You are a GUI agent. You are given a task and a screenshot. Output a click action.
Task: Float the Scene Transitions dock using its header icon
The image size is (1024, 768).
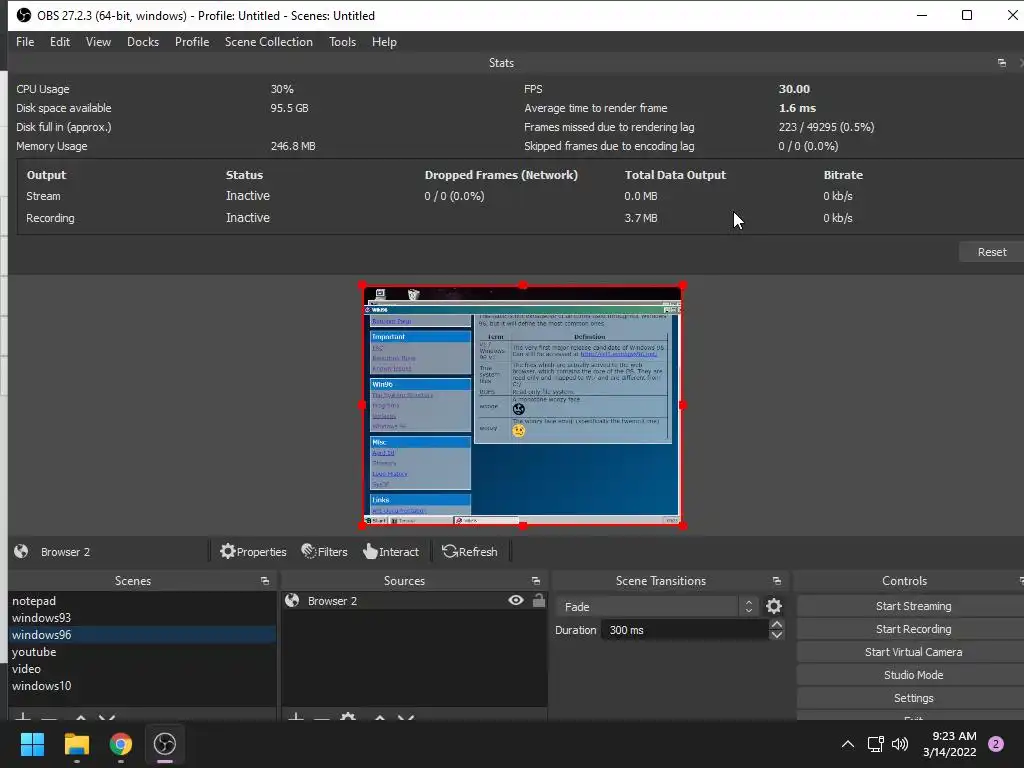[x=776, y=581]
